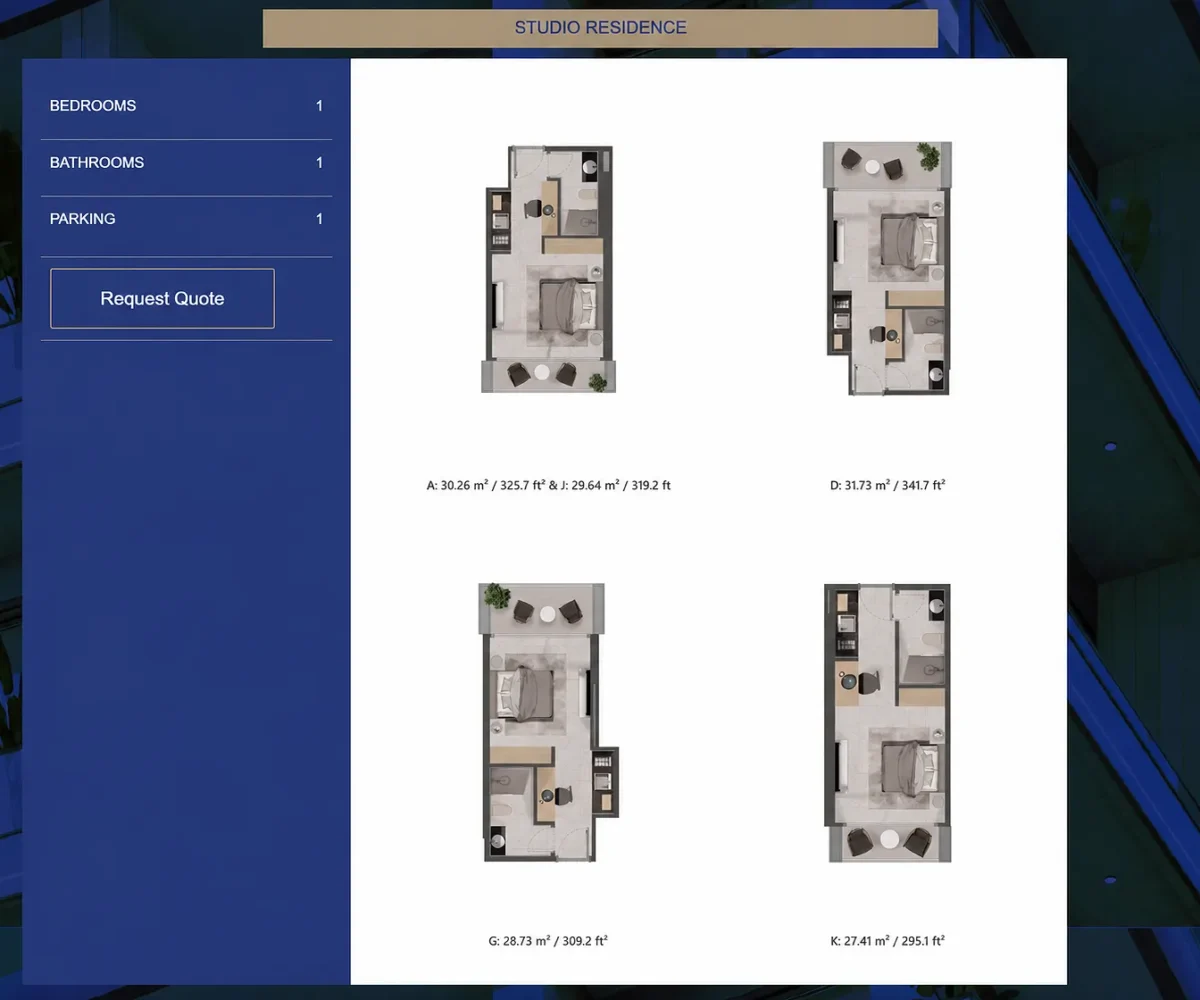Click the bathroom sink in type K plan
The height and width of the screenshot is (1000, 1200).
(937, 605)
